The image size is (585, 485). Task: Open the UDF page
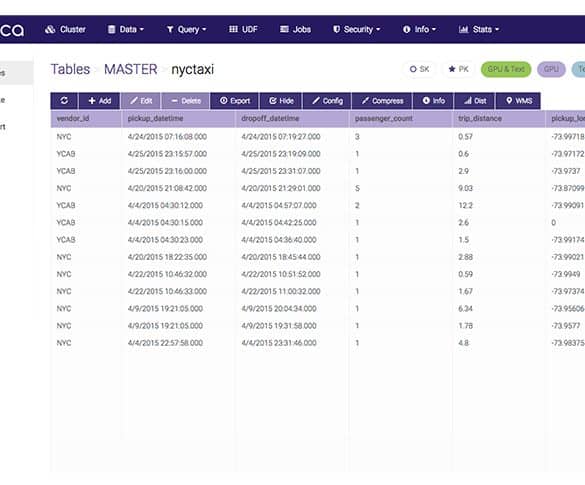pyautogui.click(x=243, y=29)
